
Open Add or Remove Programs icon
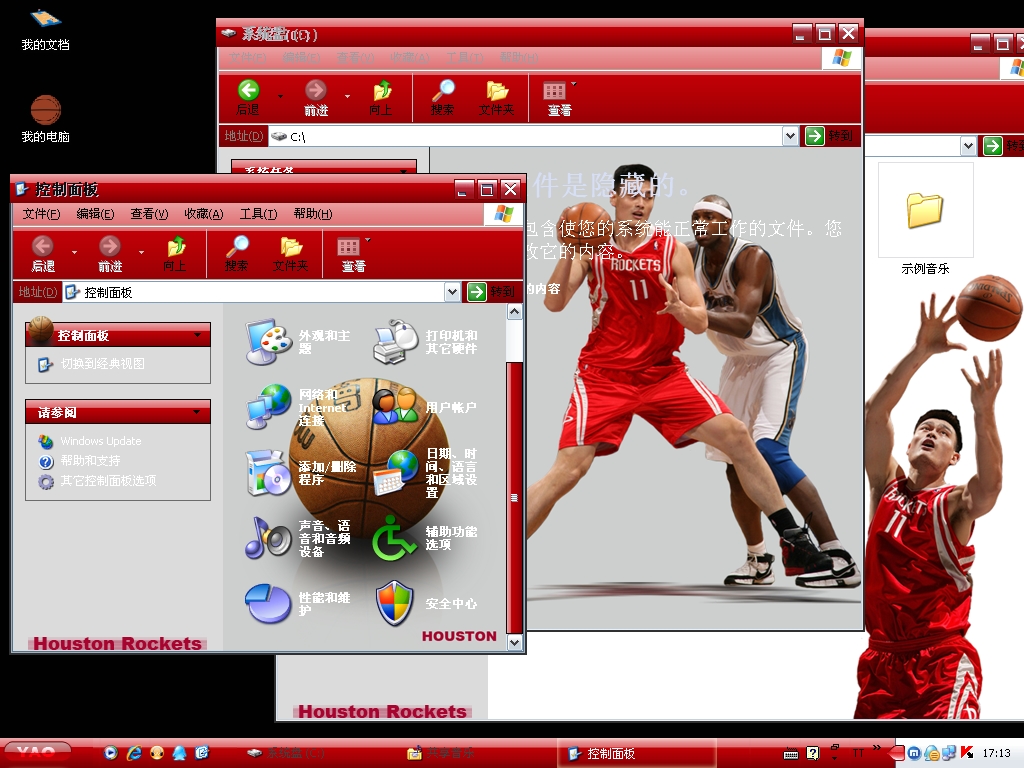click(268, 472)
